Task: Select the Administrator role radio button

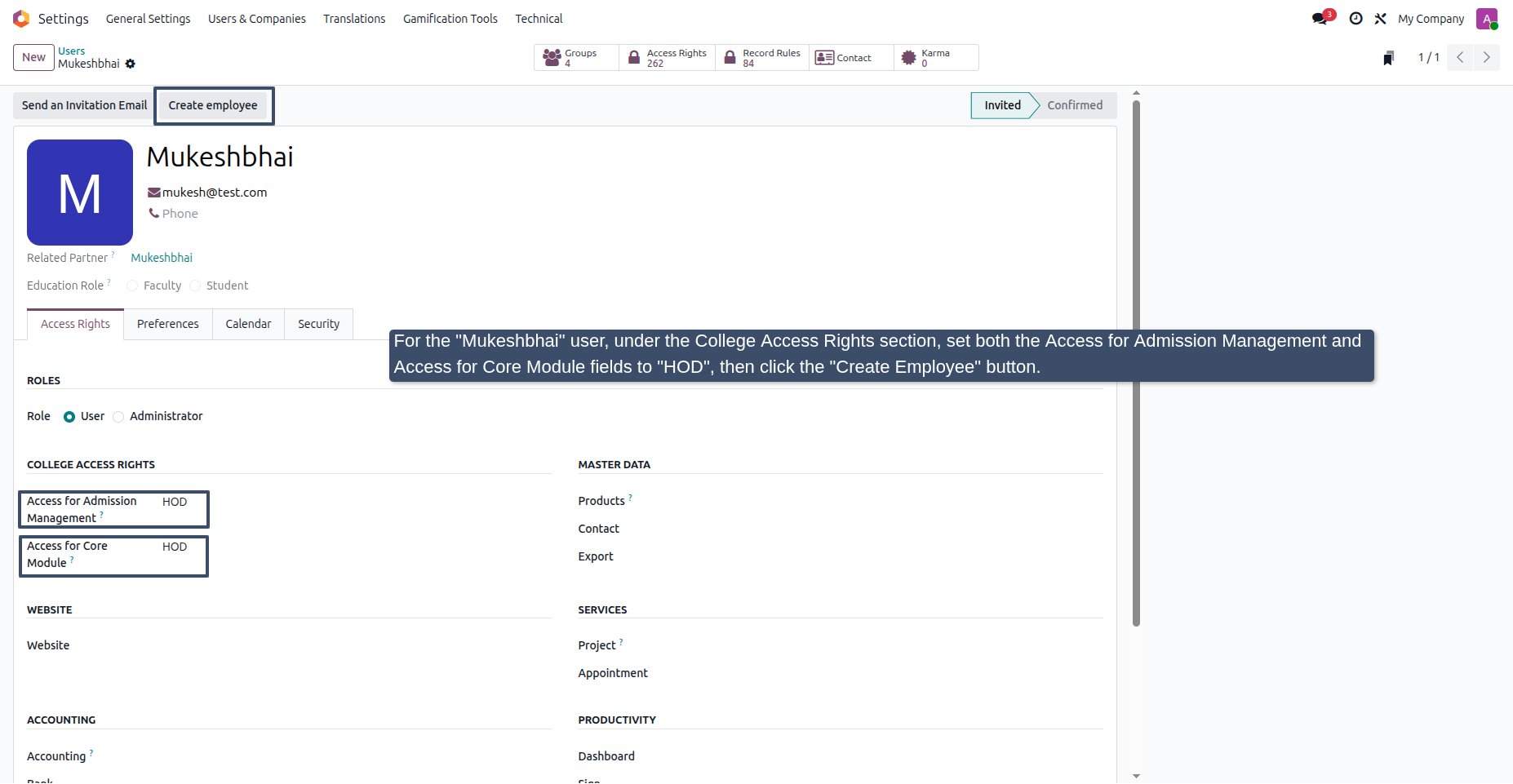Action: [x=118, y=417]
